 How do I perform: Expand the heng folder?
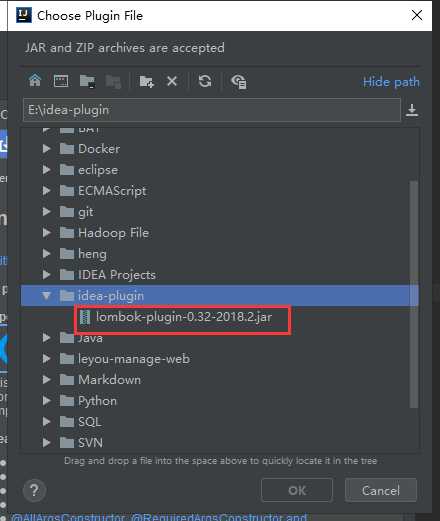(47, 254)
